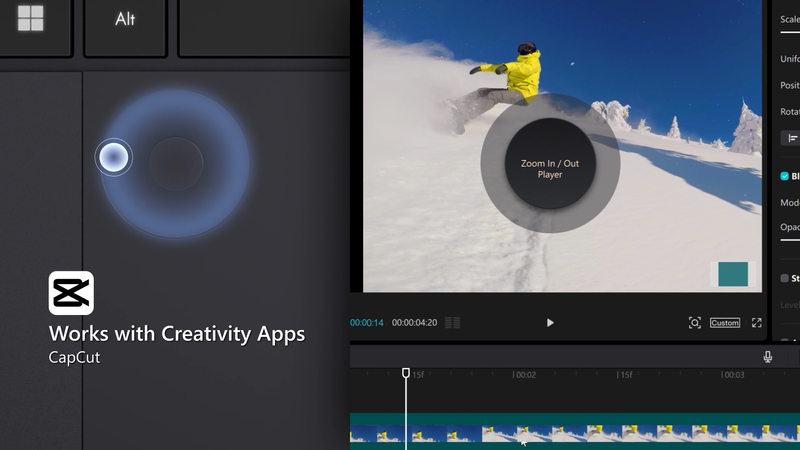Image resolution: width=800 pixels, height=450 pixels.
Task: Click the total duration 00:00:04:20 timecode
Action: pyautogui.click(x=414, y=322)
